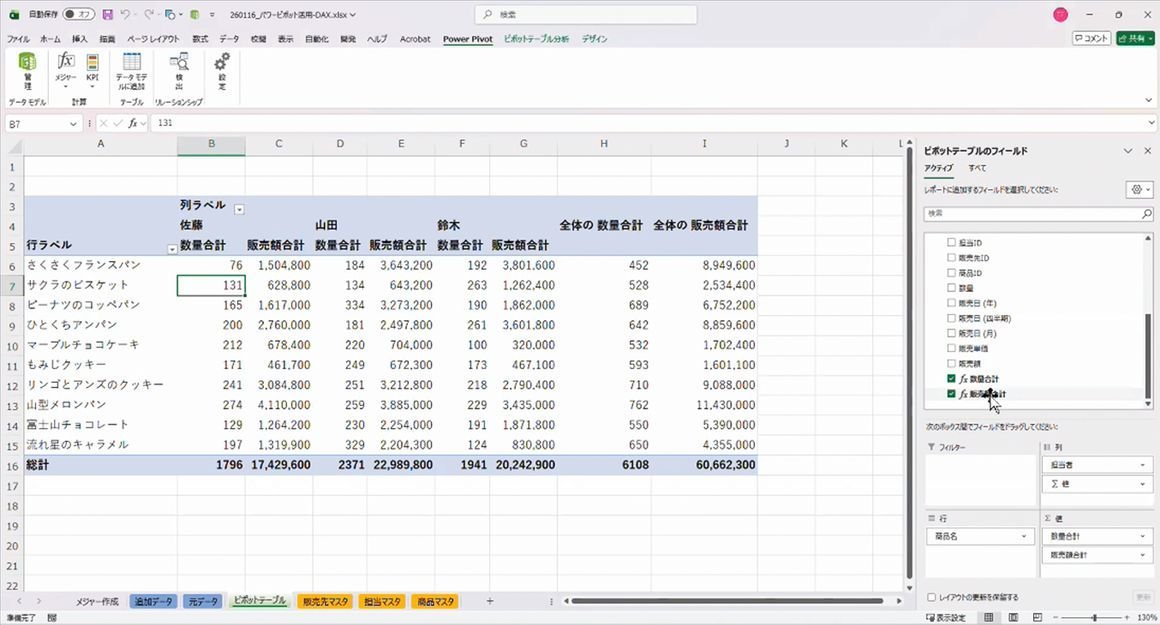Check the 商品ID field checkbox
This screenshot has width=1160, height=625.
951,272
